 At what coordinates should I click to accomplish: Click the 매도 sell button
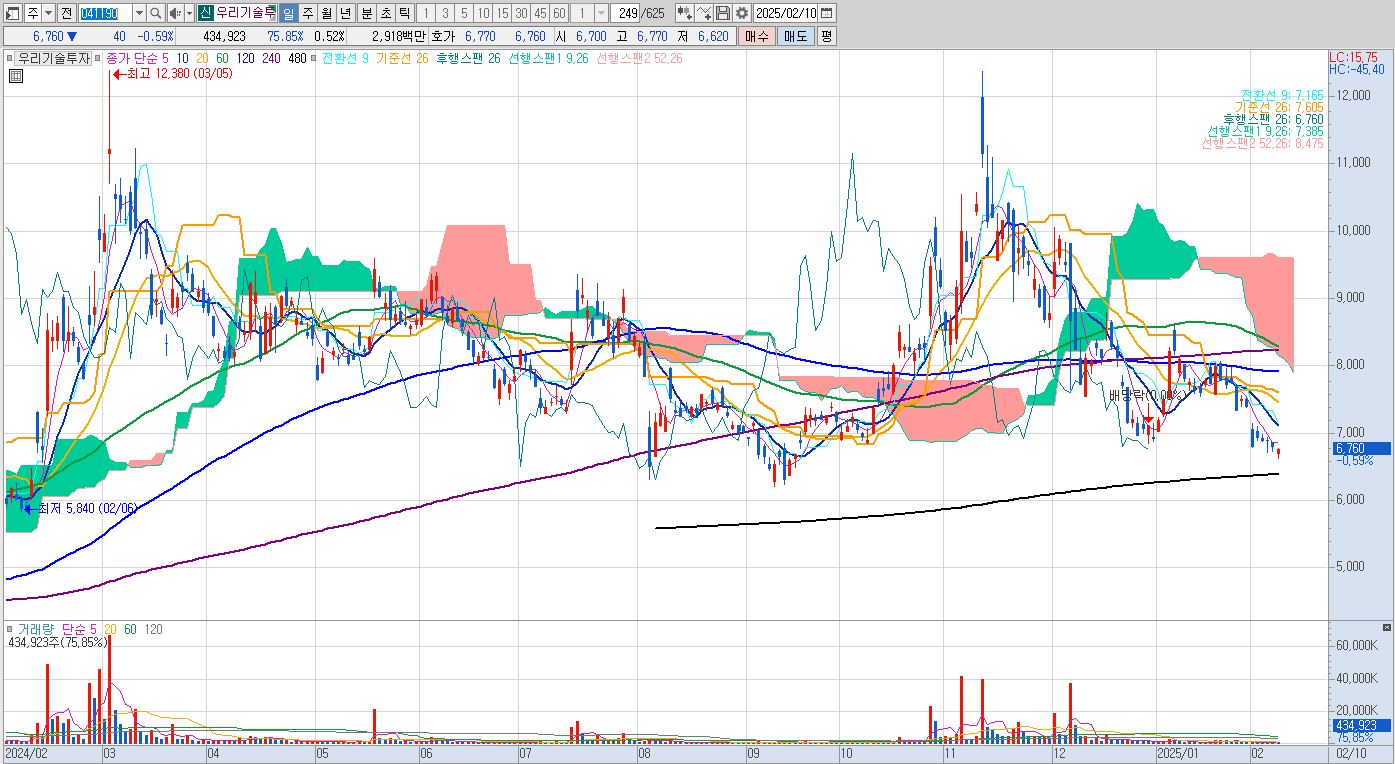[x=796, y=36]
